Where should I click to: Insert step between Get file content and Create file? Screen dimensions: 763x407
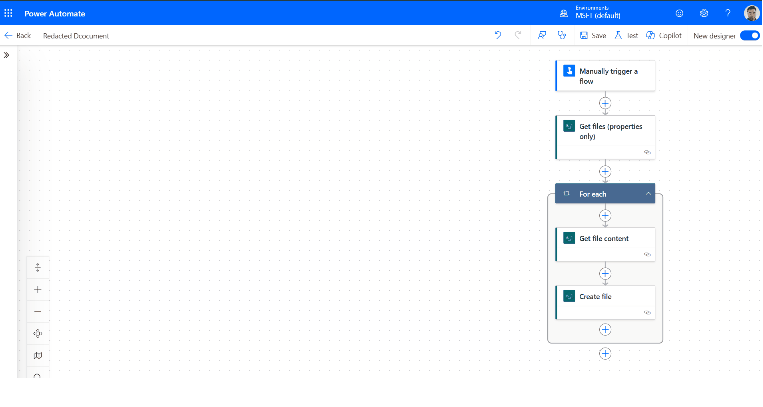605,274
